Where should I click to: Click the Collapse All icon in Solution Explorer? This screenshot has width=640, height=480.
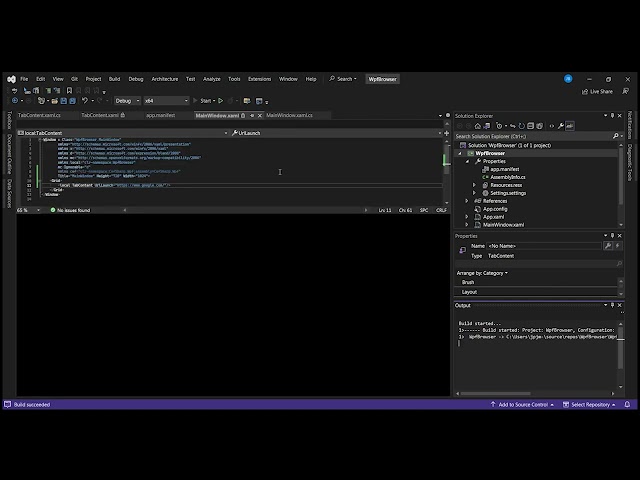point(530,126)
